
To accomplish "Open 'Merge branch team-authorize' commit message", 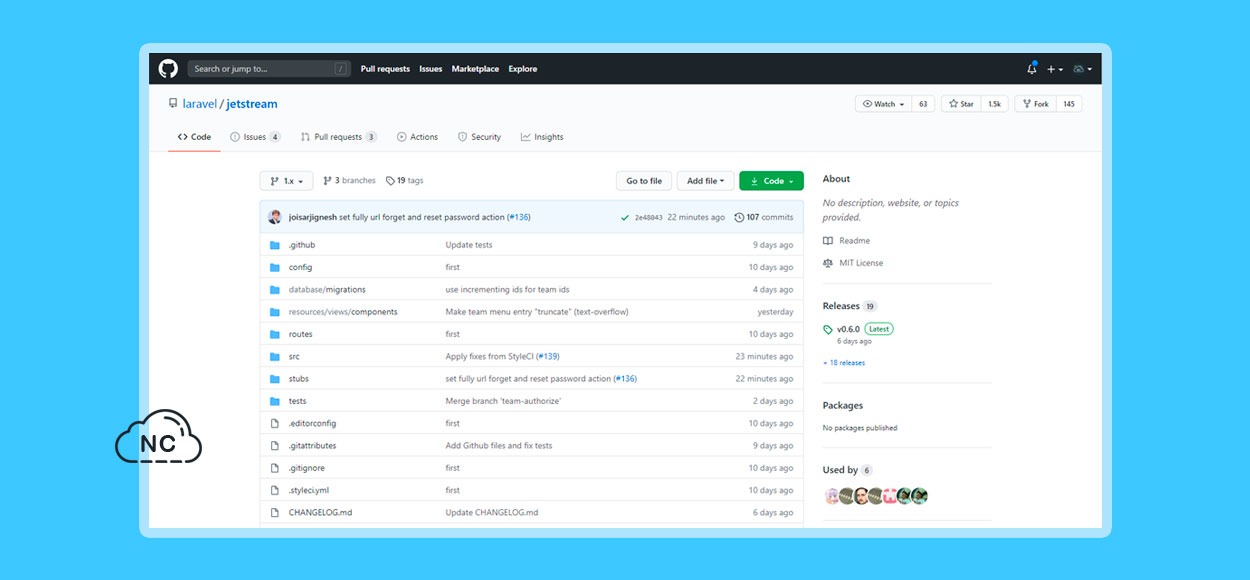I will (503, 401).
